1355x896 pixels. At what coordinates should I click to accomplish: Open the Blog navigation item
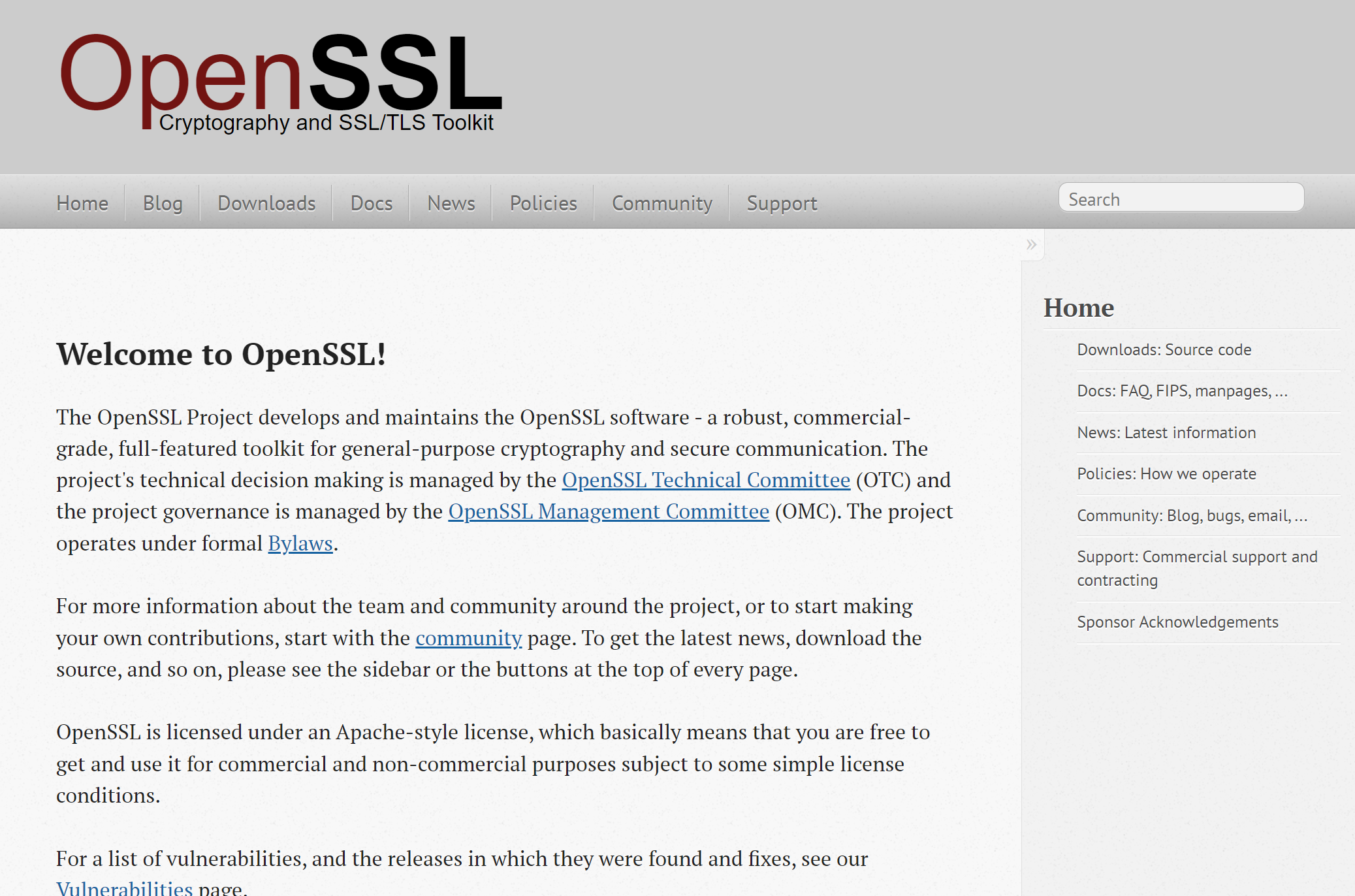163,203
